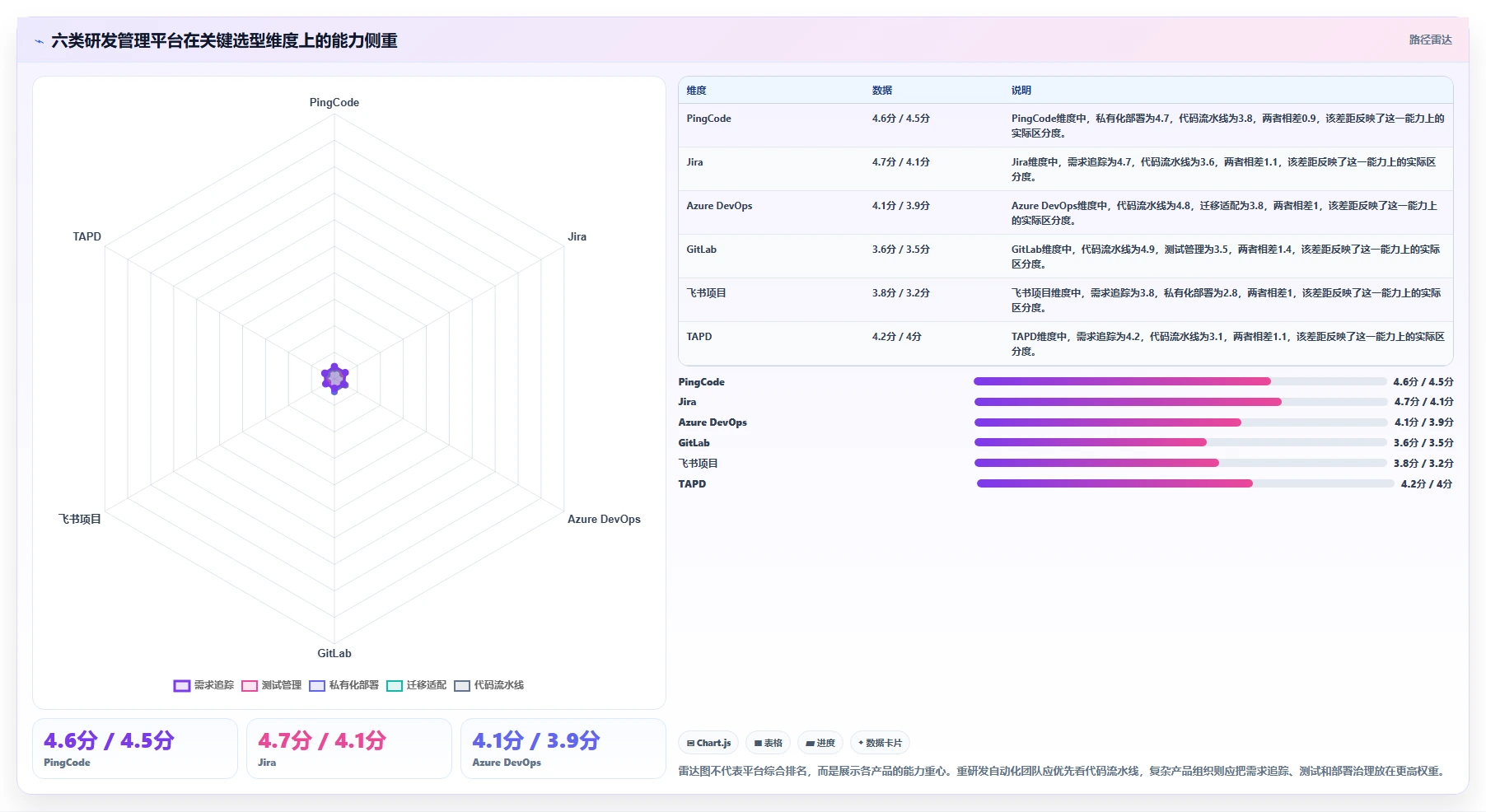1486x812 pixels.
Task: Click the TAPD progress bar
Action: coord(1185,483)
